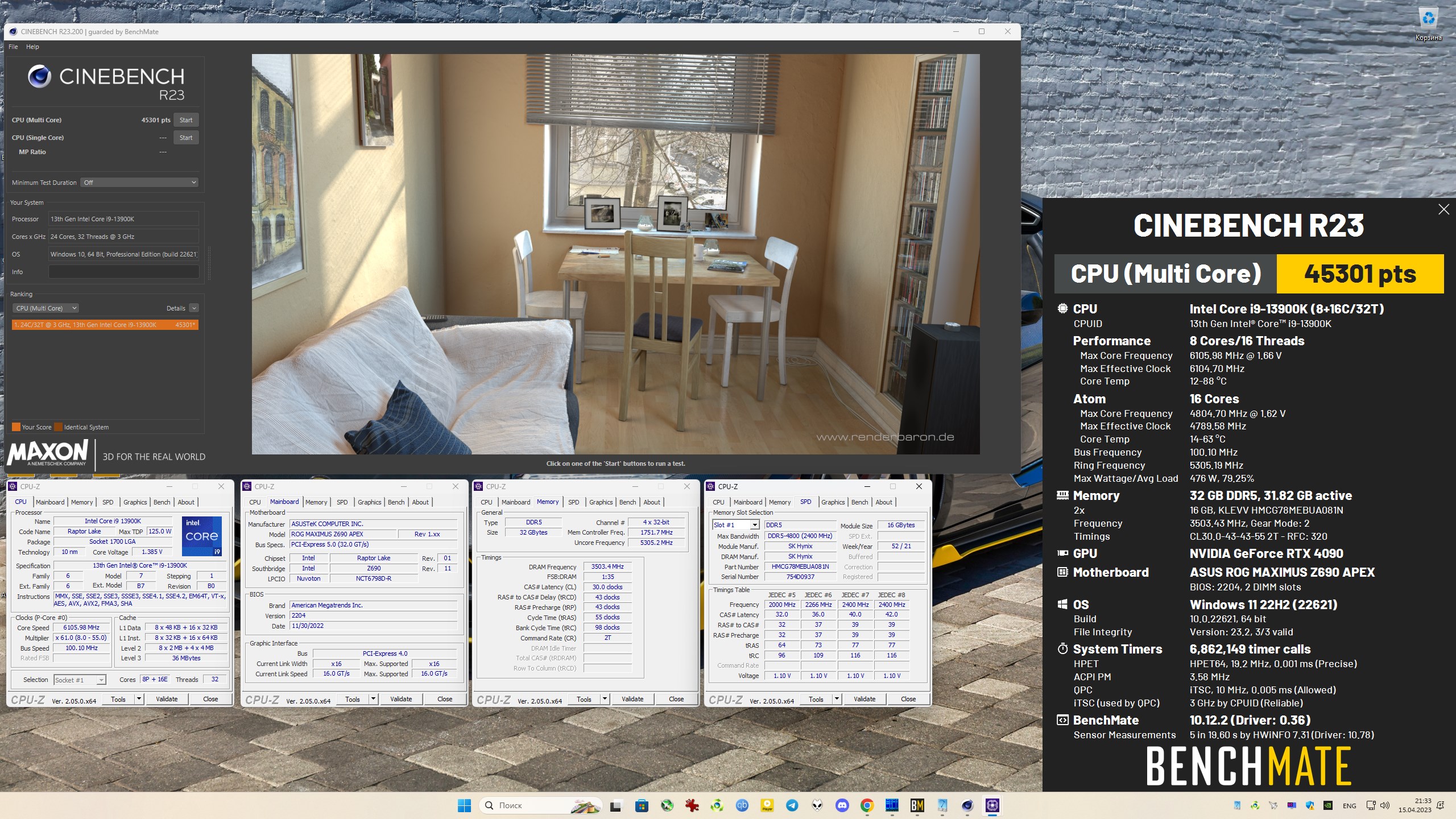Viewport: 1456px width, 819px height.
Task: Start the CPU Multi Core test
Action: 186,120
